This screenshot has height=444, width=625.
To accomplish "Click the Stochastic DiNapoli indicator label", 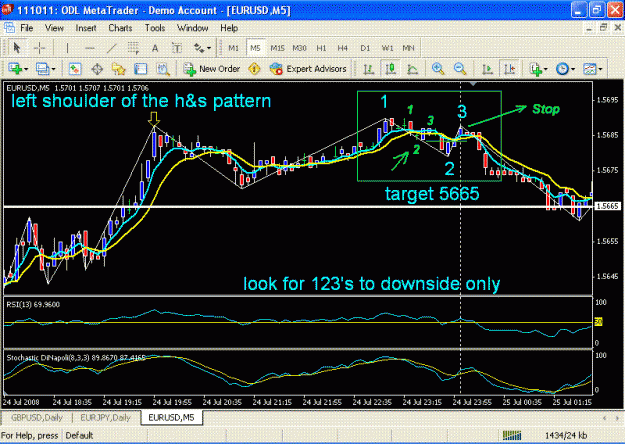I will [x=76, y=358].
